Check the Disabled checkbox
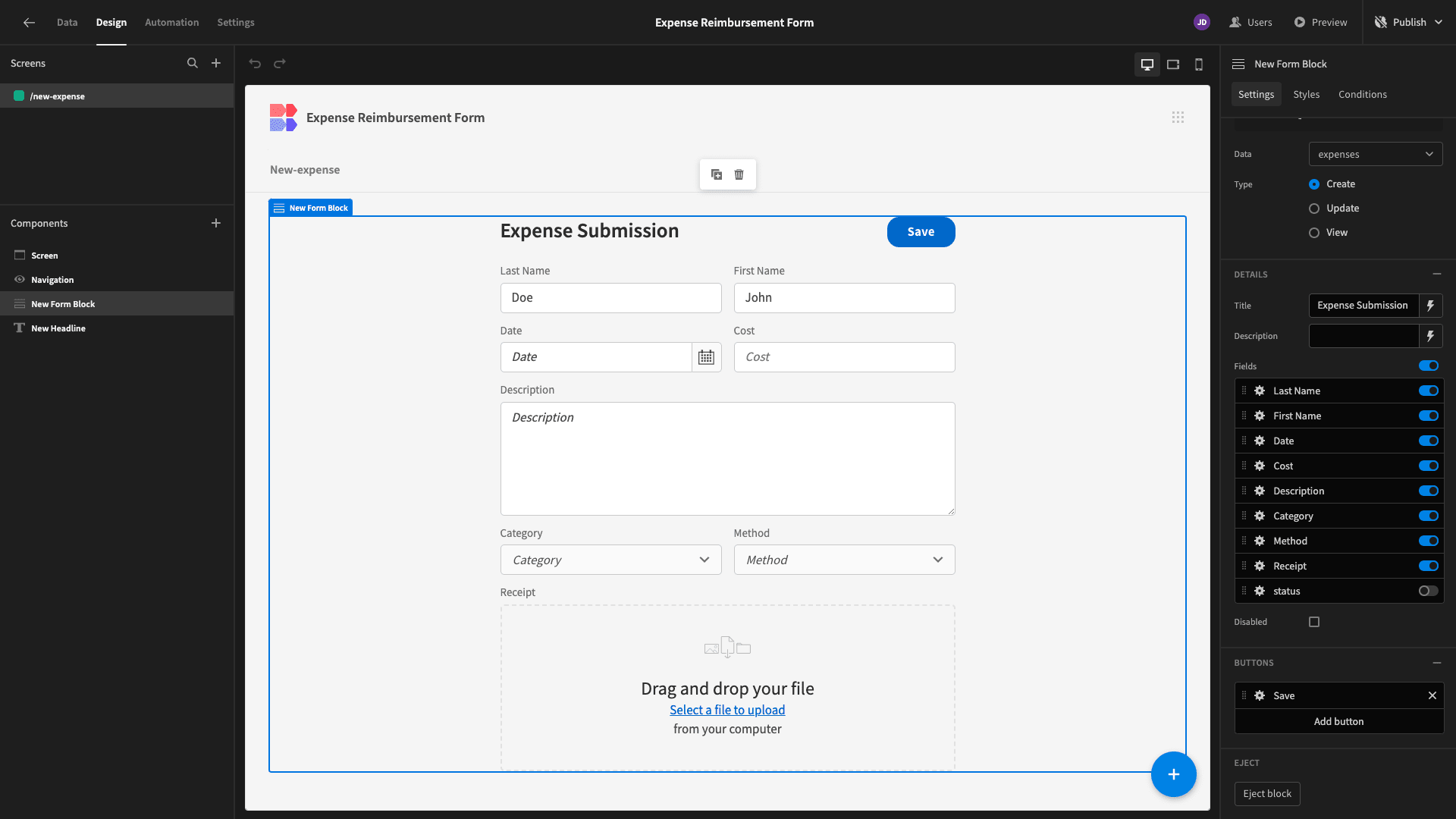The image size is (1456, 819). 1314,622
